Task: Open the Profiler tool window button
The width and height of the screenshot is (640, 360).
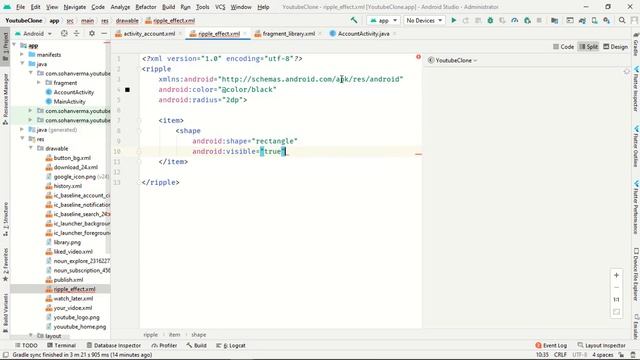Action: point(164,345)
